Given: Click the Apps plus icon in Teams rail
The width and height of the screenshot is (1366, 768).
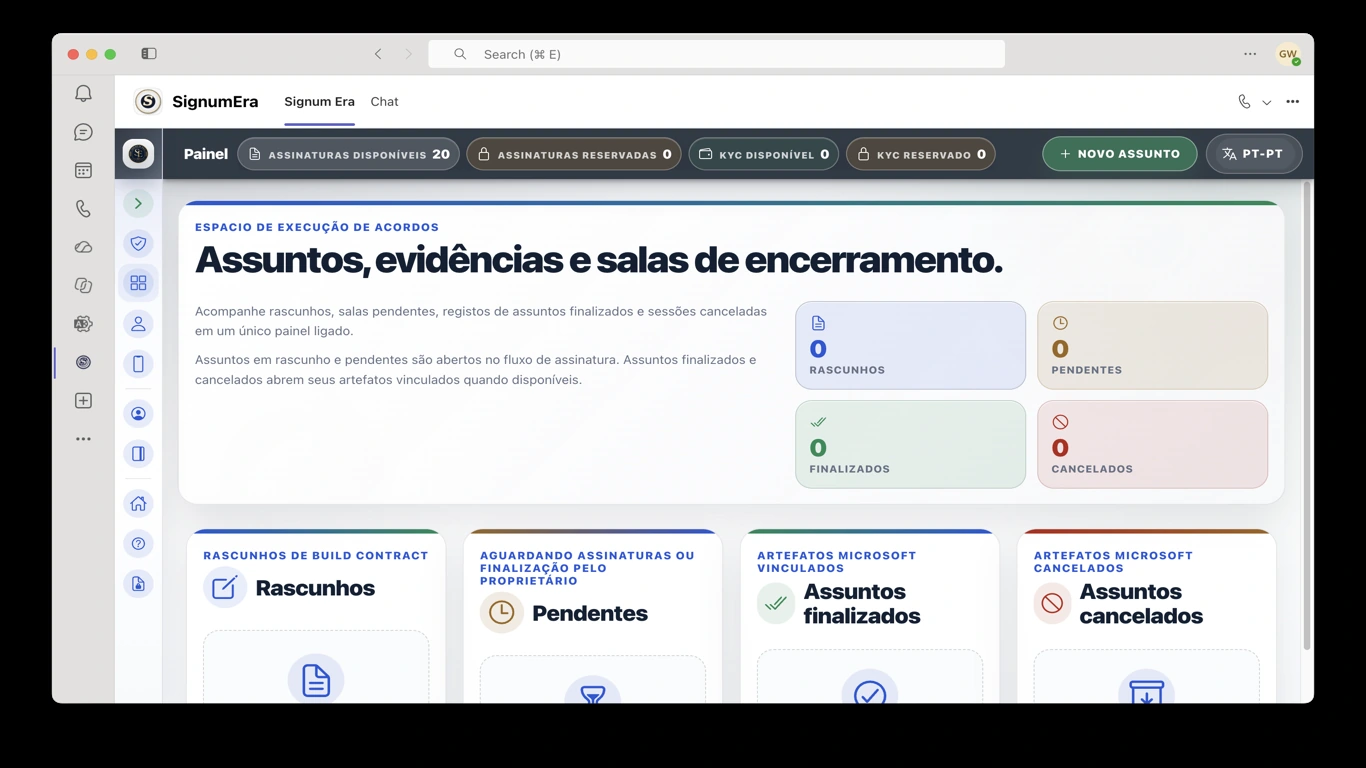Looking at the screenshot, I should coord(83,401).
